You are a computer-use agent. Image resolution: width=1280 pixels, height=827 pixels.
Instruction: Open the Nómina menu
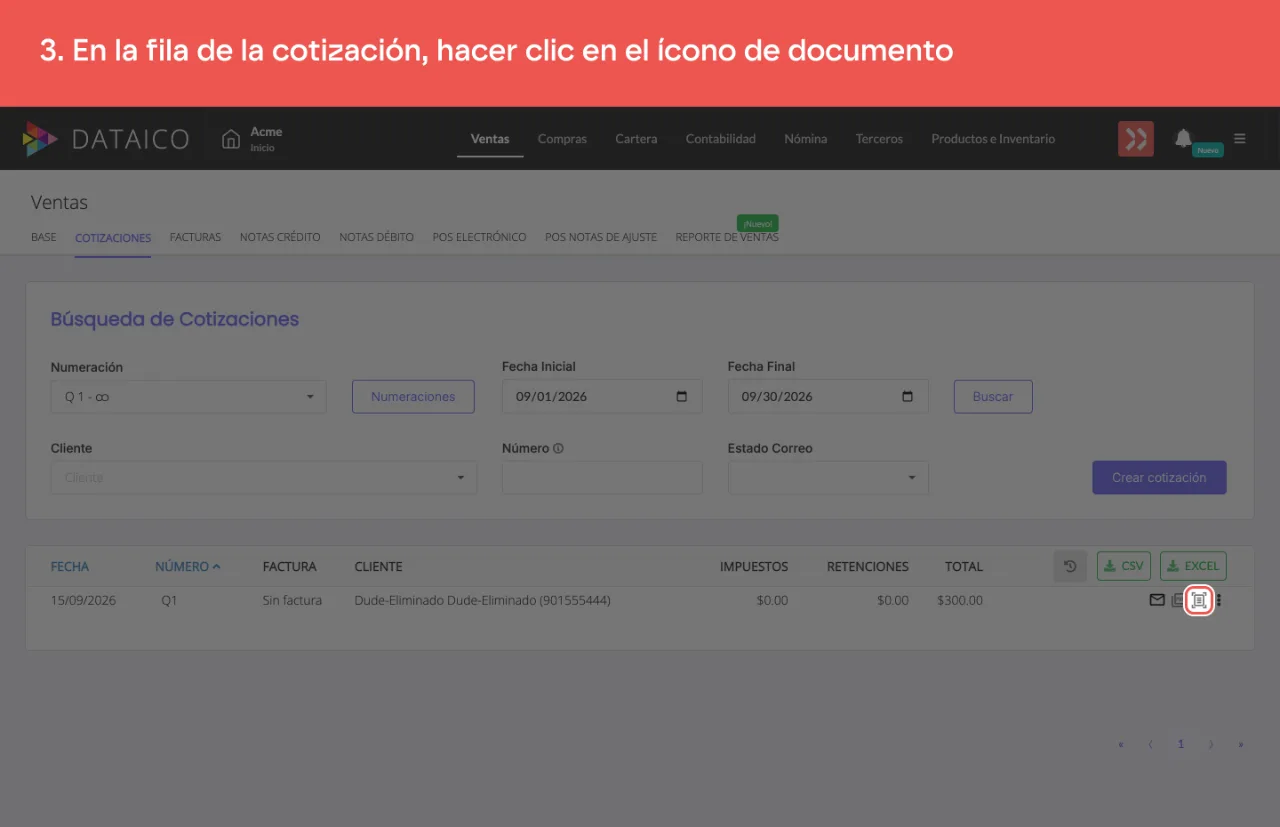point(806,139)
